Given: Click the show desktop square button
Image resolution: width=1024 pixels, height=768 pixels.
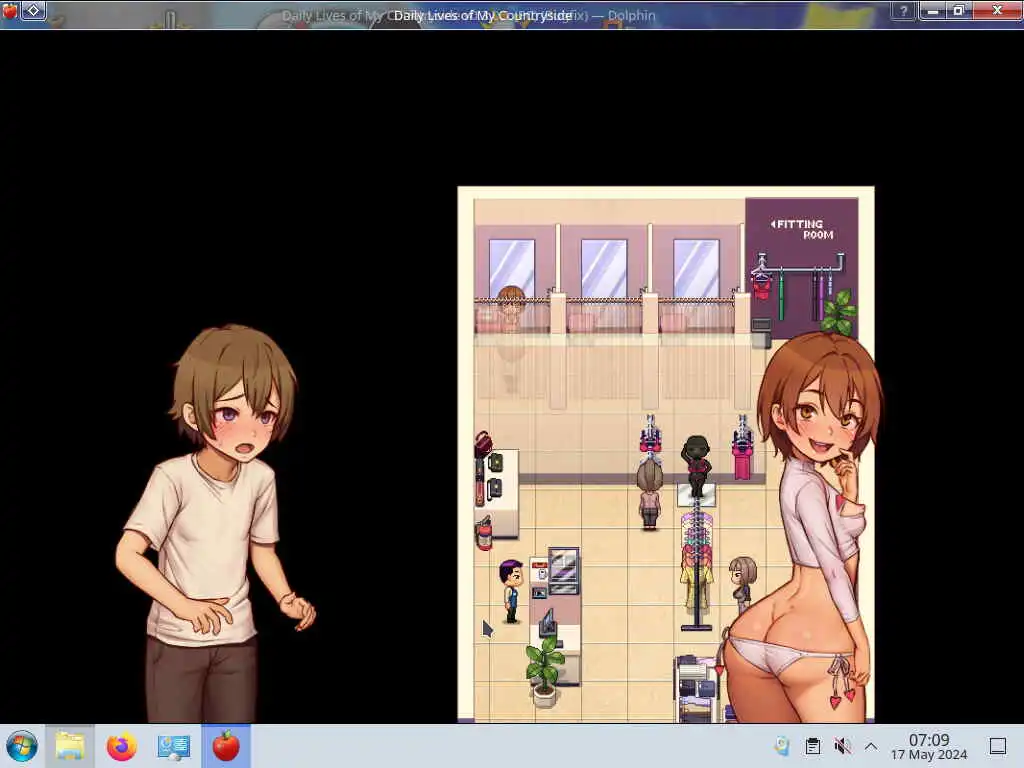Looking at the screenshot, I should (998, 746).
